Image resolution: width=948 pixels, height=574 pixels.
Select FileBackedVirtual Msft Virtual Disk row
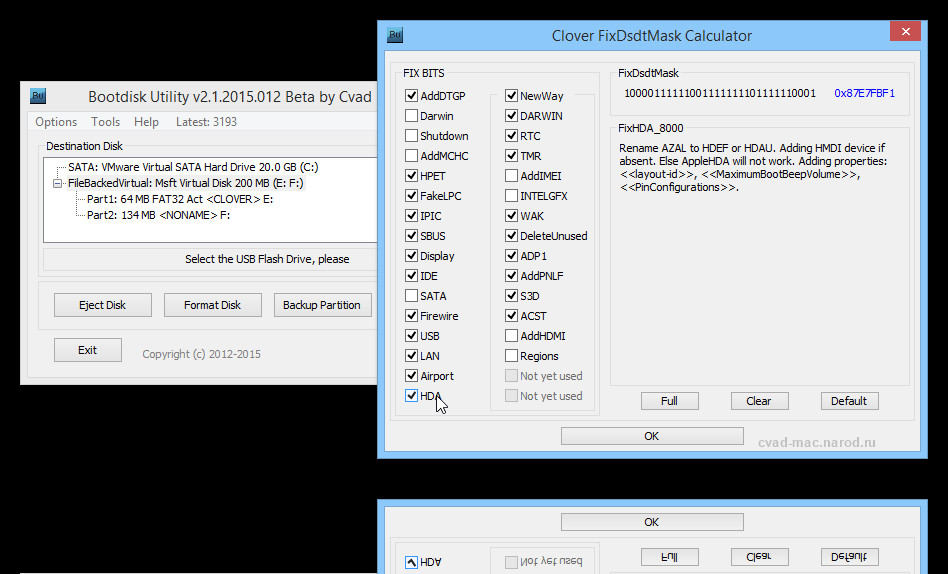click(186, 183)
